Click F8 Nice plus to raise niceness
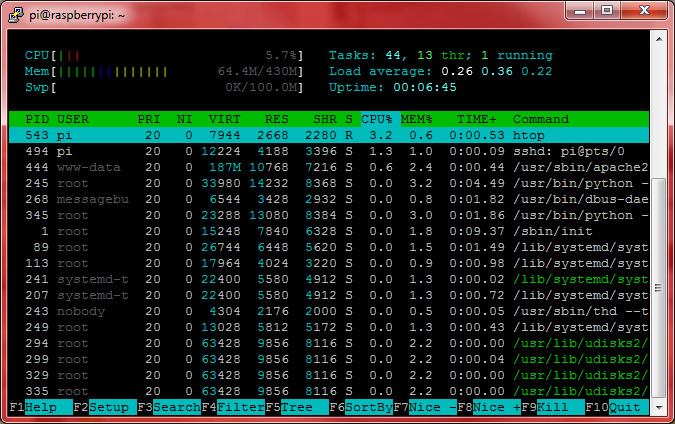This screenshot has height=424, width=675. point(493,408)
